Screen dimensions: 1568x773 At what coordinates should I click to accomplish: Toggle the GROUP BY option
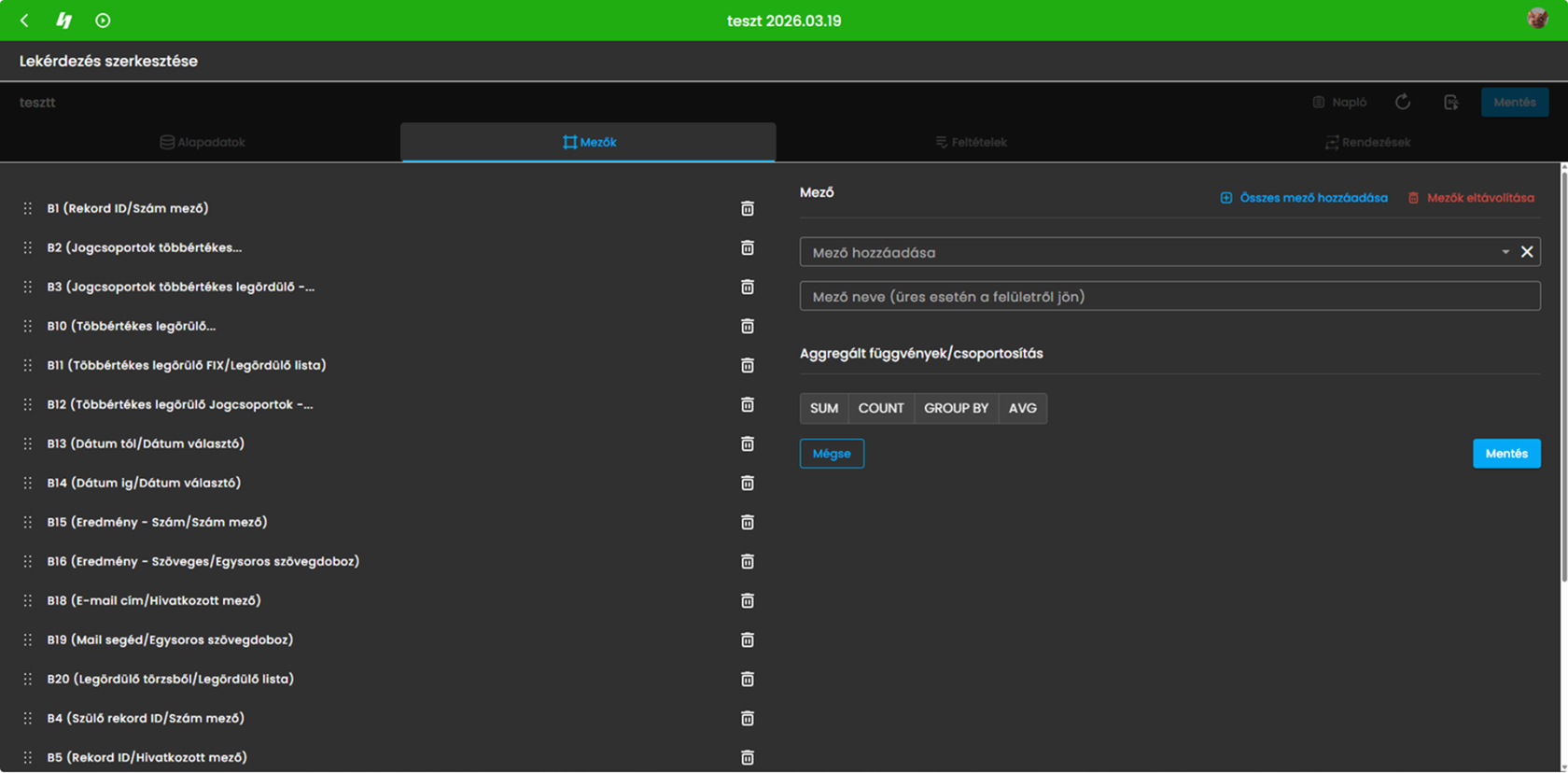pos(956,408)
